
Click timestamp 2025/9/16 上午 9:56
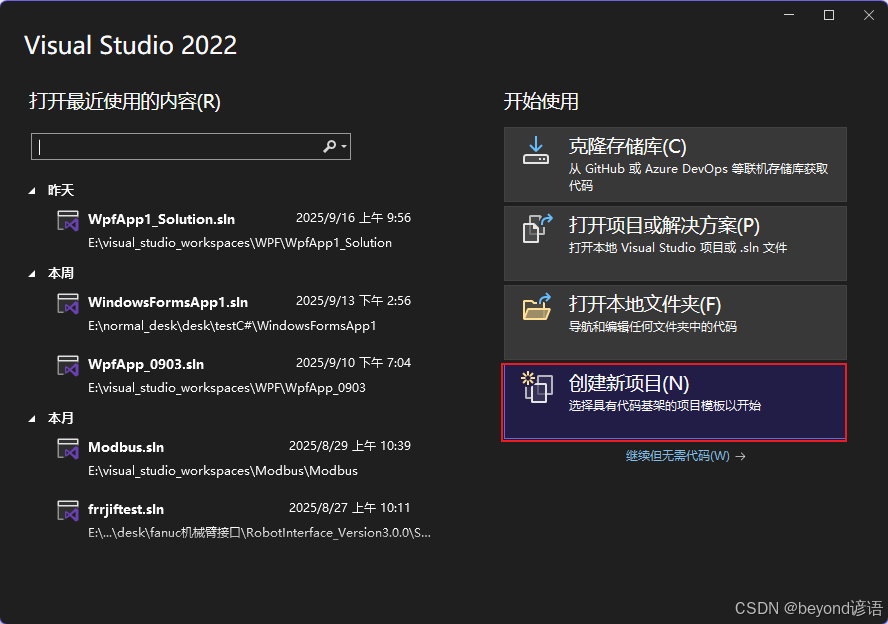pos(353,218)
